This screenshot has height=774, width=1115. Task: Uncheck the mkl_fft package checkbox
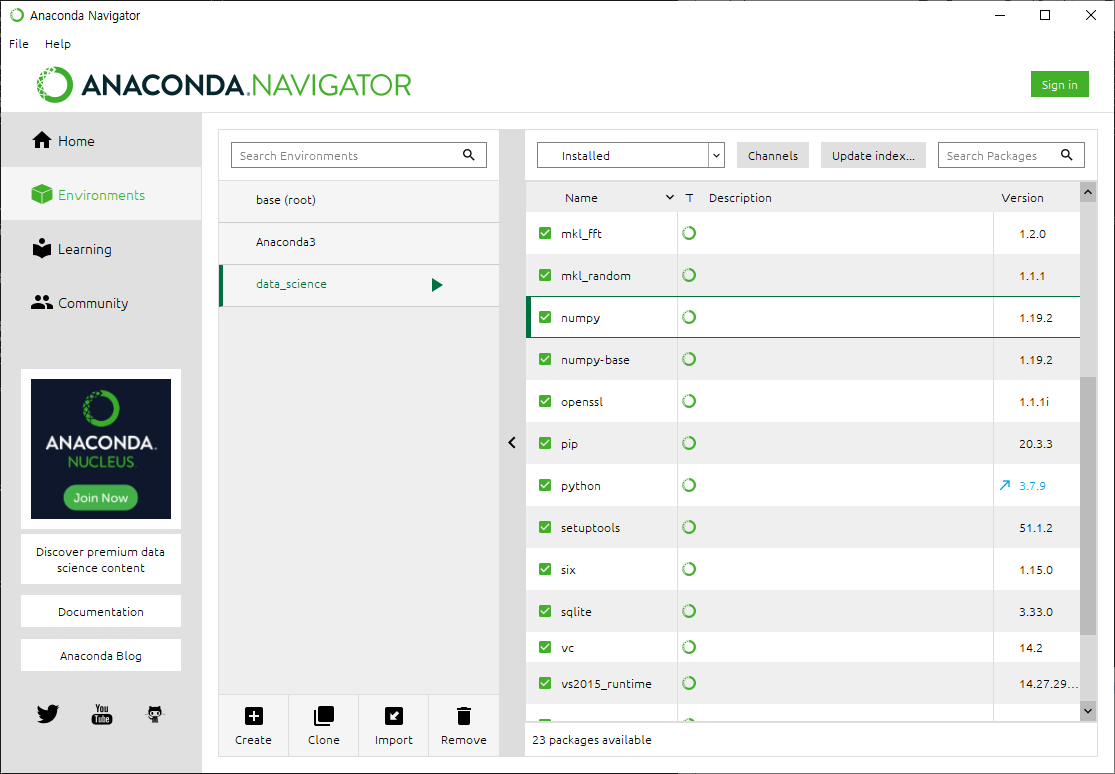(x=545, y=233)
